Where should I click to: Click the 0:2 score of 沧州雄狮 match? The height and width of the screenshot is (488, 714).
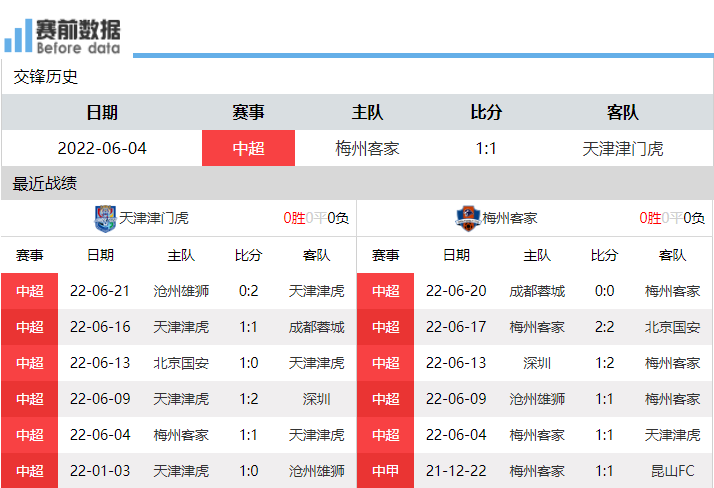point(249,291)
